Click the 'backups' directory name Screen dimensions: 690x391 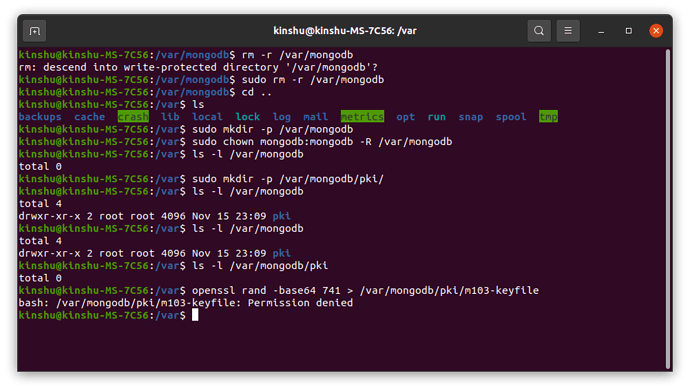[x=40, y=117]
